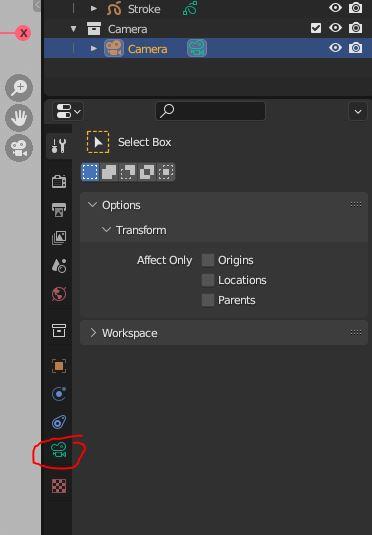Choose Subtract from selection mode
Viewport: 372px width, 535px height.
pos(128,172)
